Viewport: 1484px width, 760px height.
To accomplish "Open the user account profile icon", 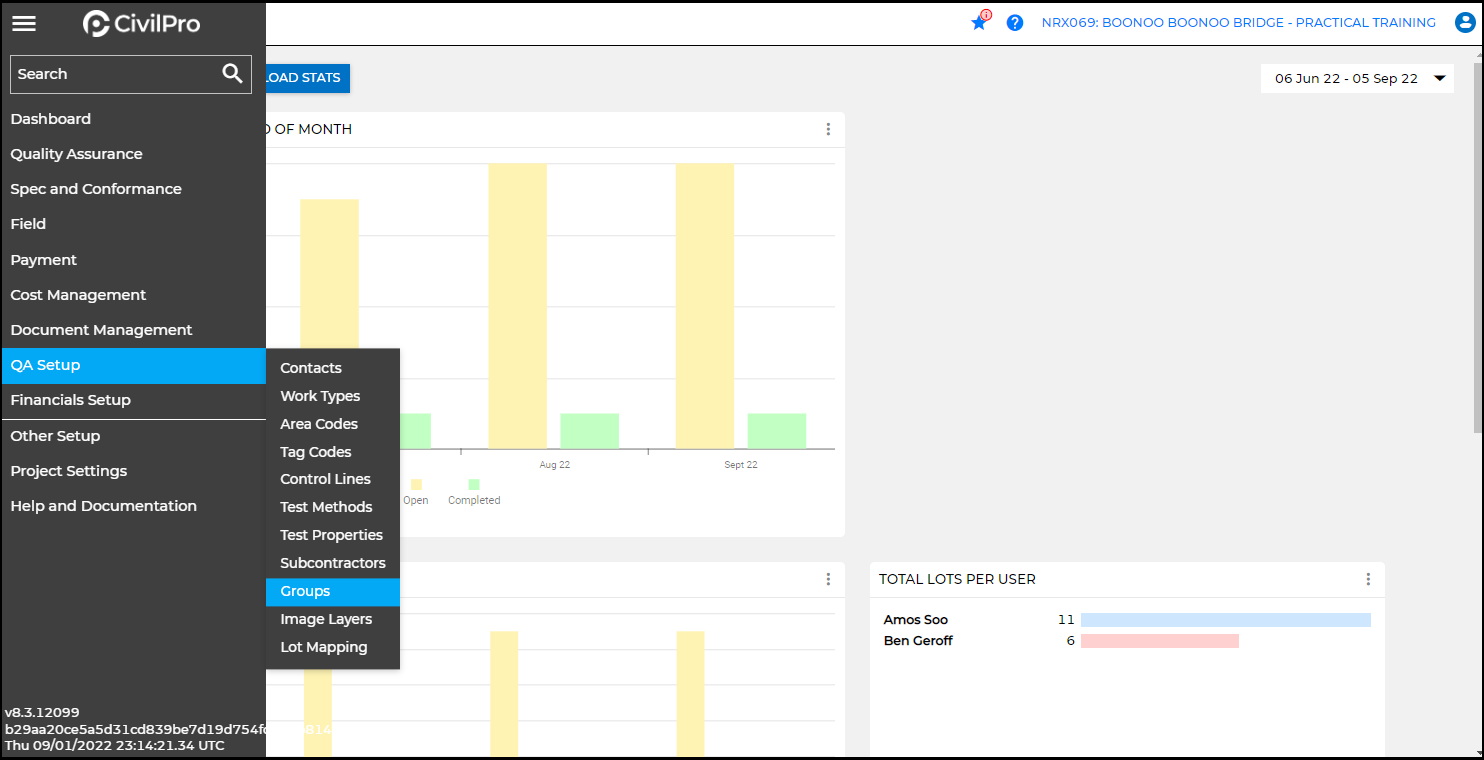I will point(1465,22).
